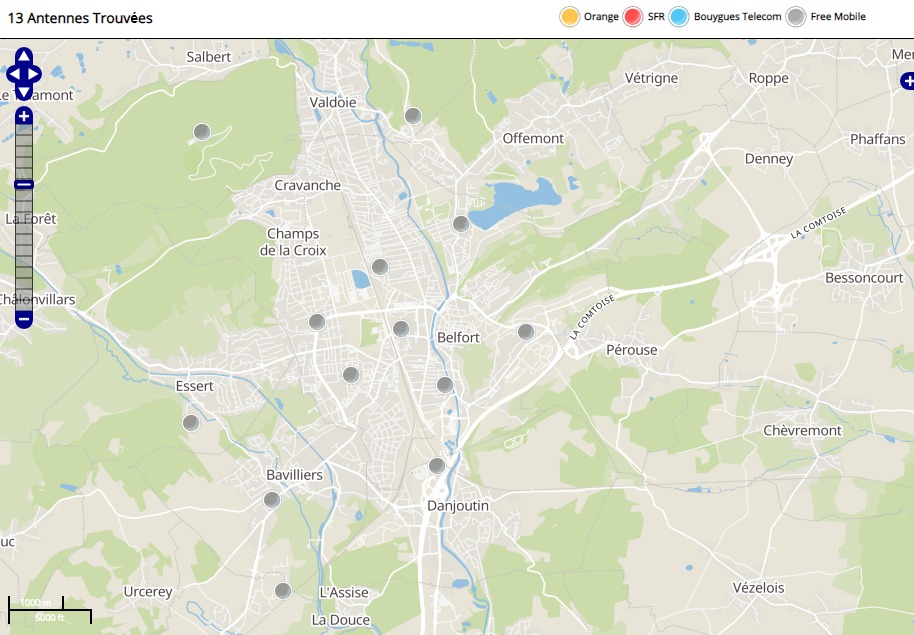This screenshot has width=914, height=635.
Task: Click antenna marker in forest near Salbert
Action: (x=202, y=132)
